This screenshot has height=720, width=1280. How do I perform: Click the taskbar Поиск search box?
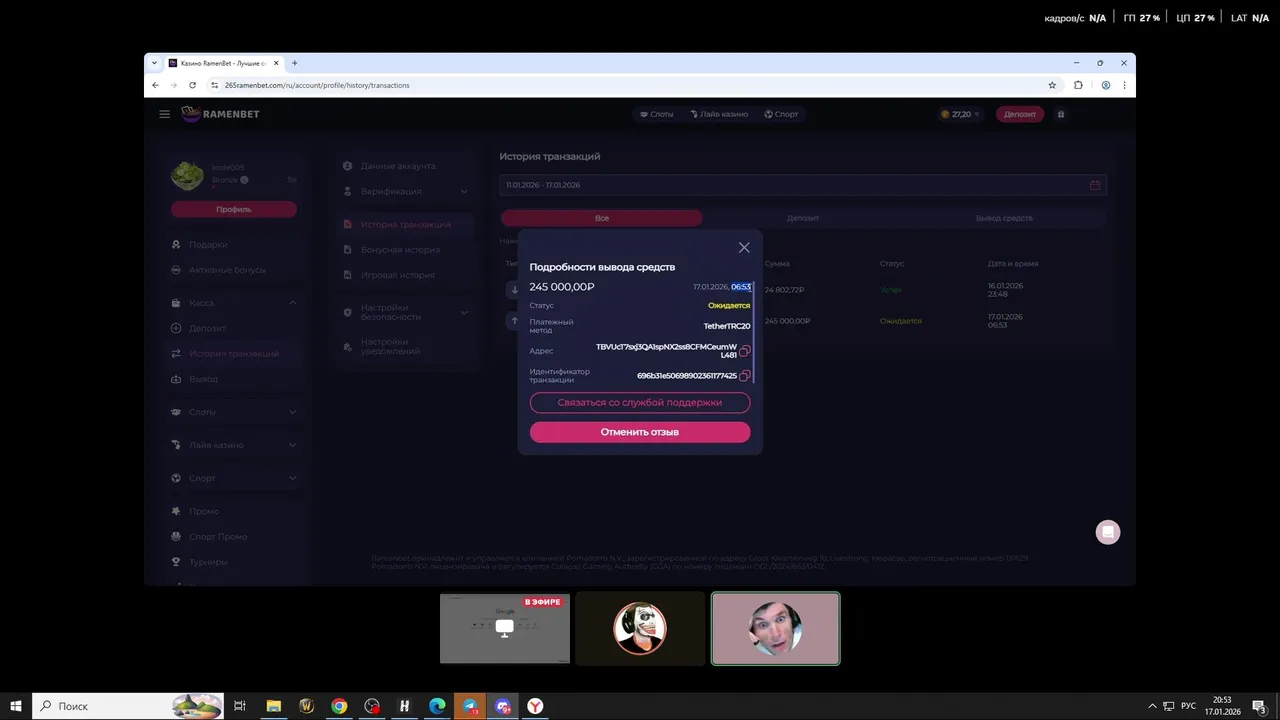[128, 706]
